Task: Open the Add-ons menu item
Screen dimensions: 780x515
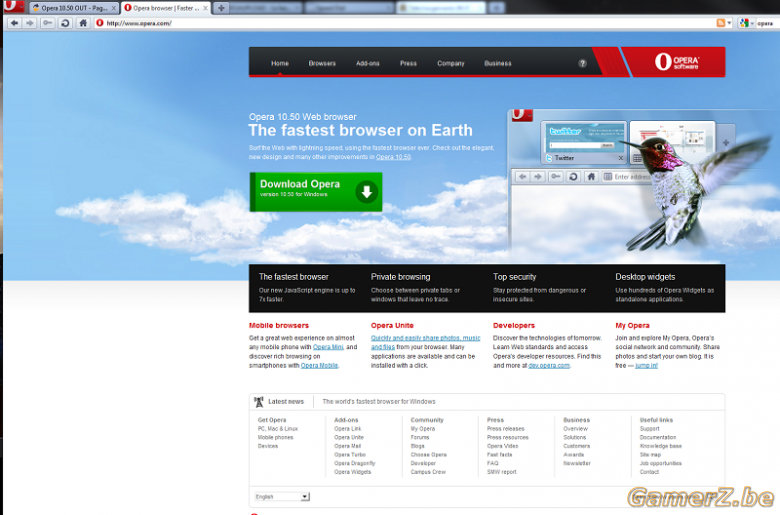Action: pyautogui.click(x=368, y=63)
